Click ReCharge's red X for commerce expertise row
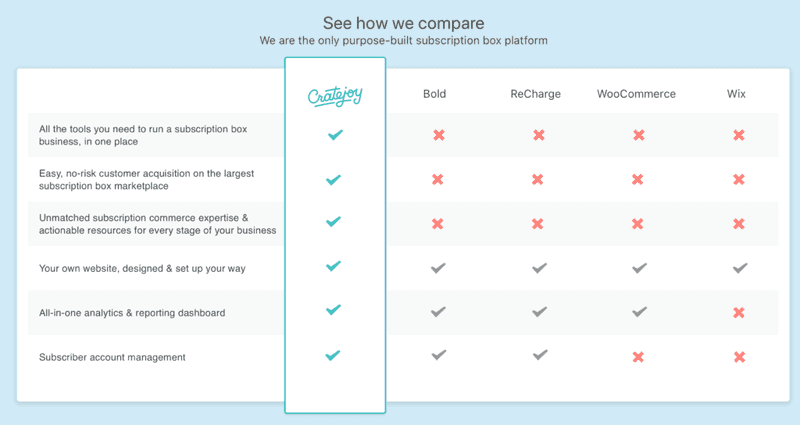 click(539, 224)
